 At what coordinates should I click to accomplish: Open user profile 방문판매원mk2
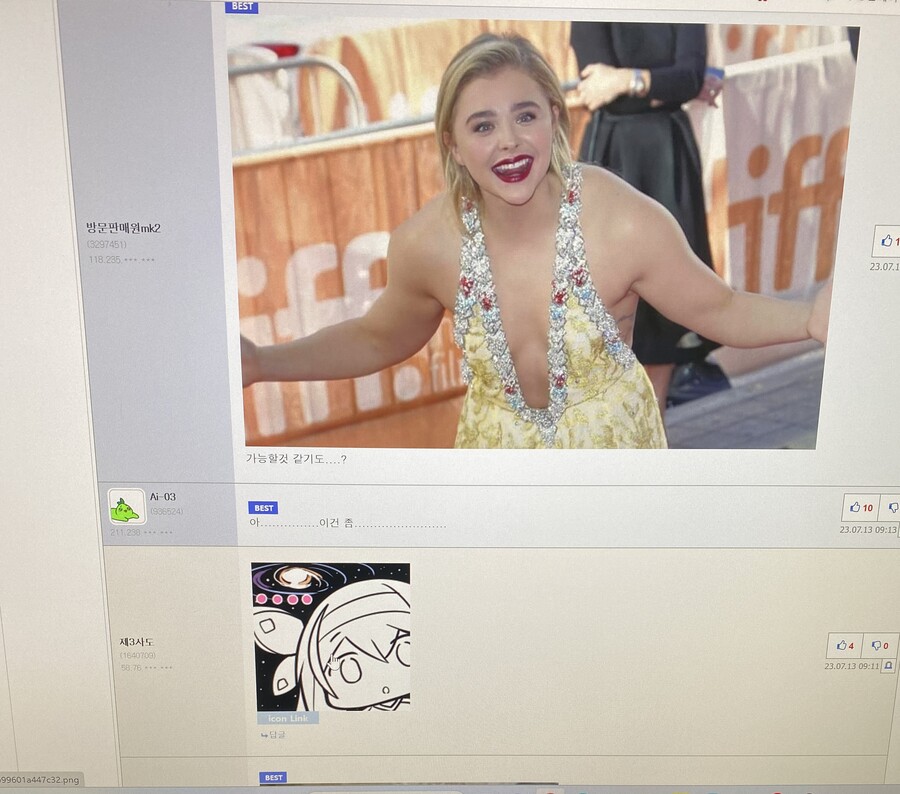coord(123,228)
